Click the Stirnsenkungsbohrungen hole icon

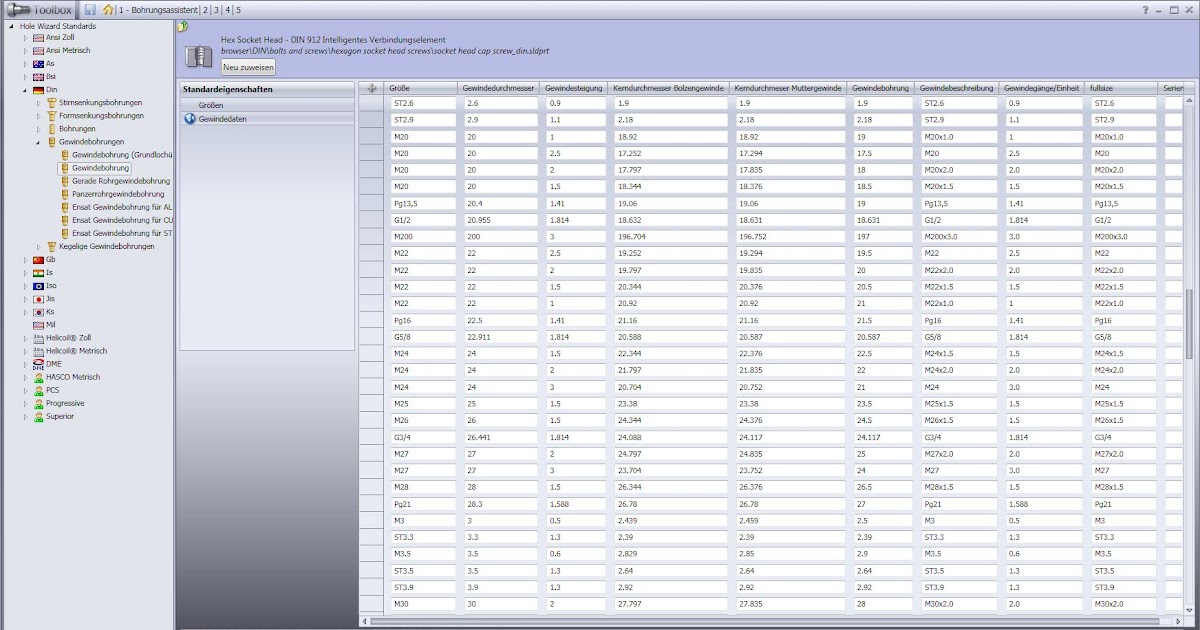coord(51,103)
